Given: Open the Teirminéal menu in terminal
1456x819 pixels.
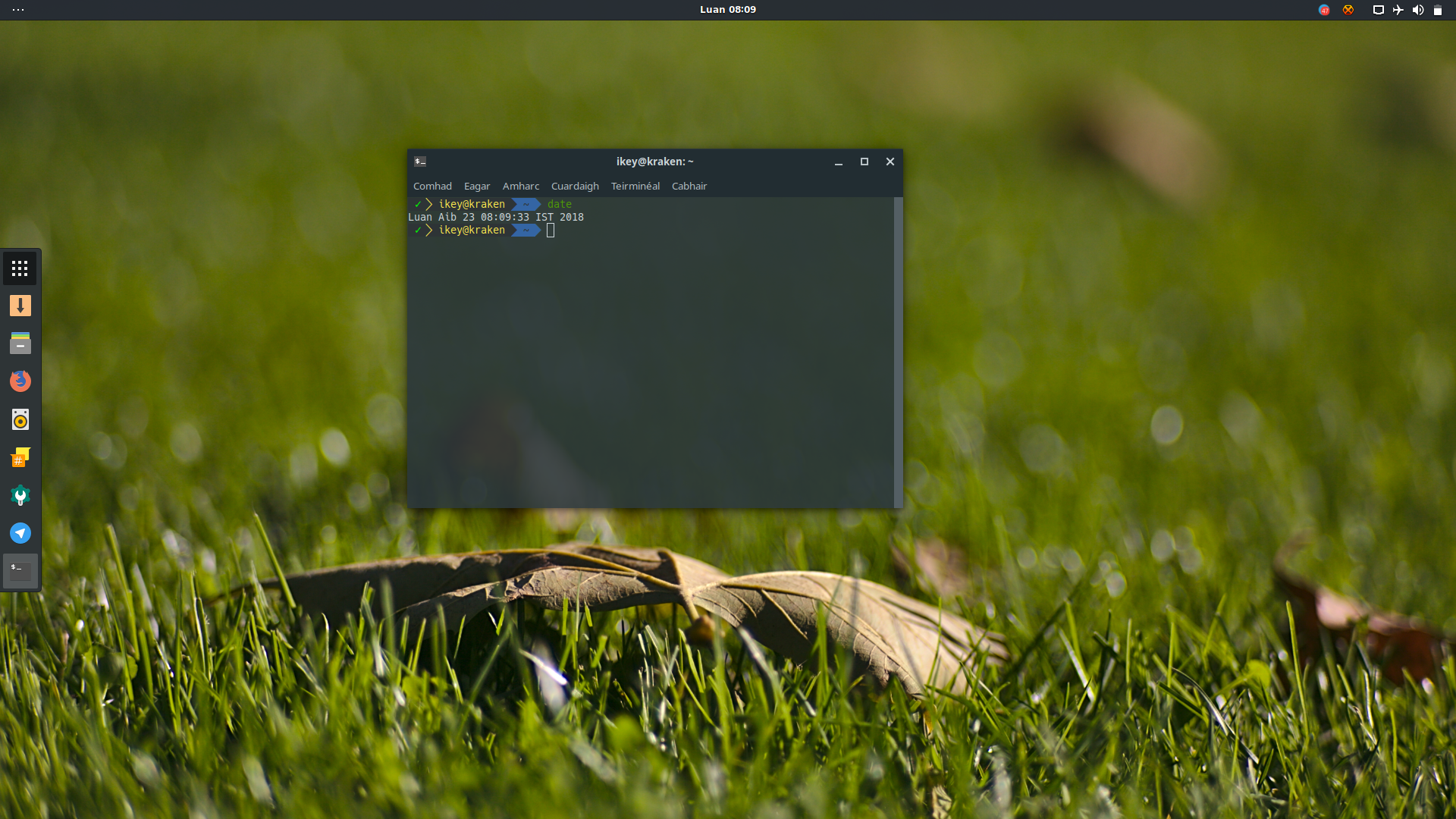Looking at the screenshot, I should coord(635,186).
